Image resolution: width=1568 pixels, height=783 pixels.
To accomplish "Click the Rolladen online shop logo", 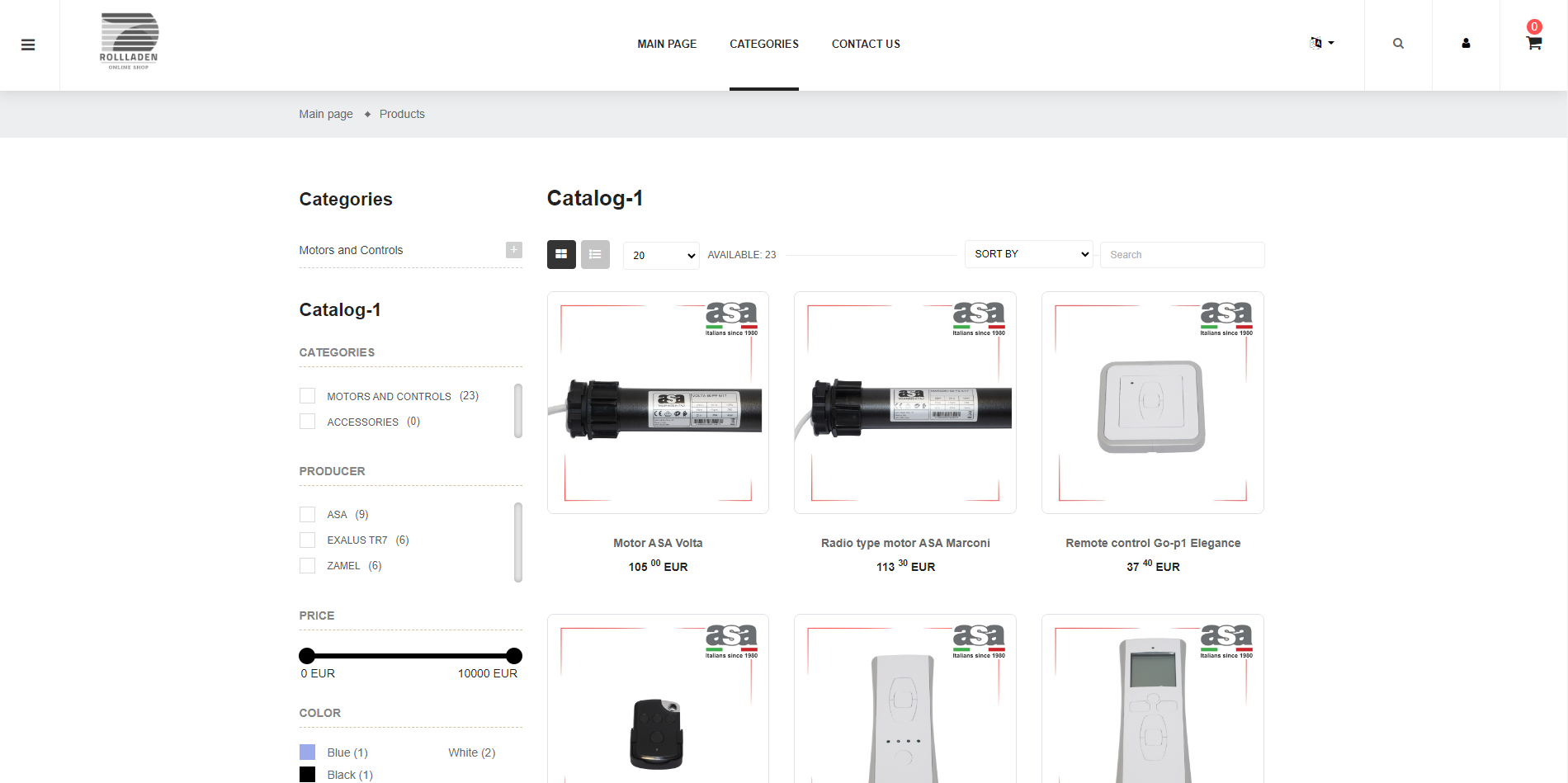I will [129, 42].
